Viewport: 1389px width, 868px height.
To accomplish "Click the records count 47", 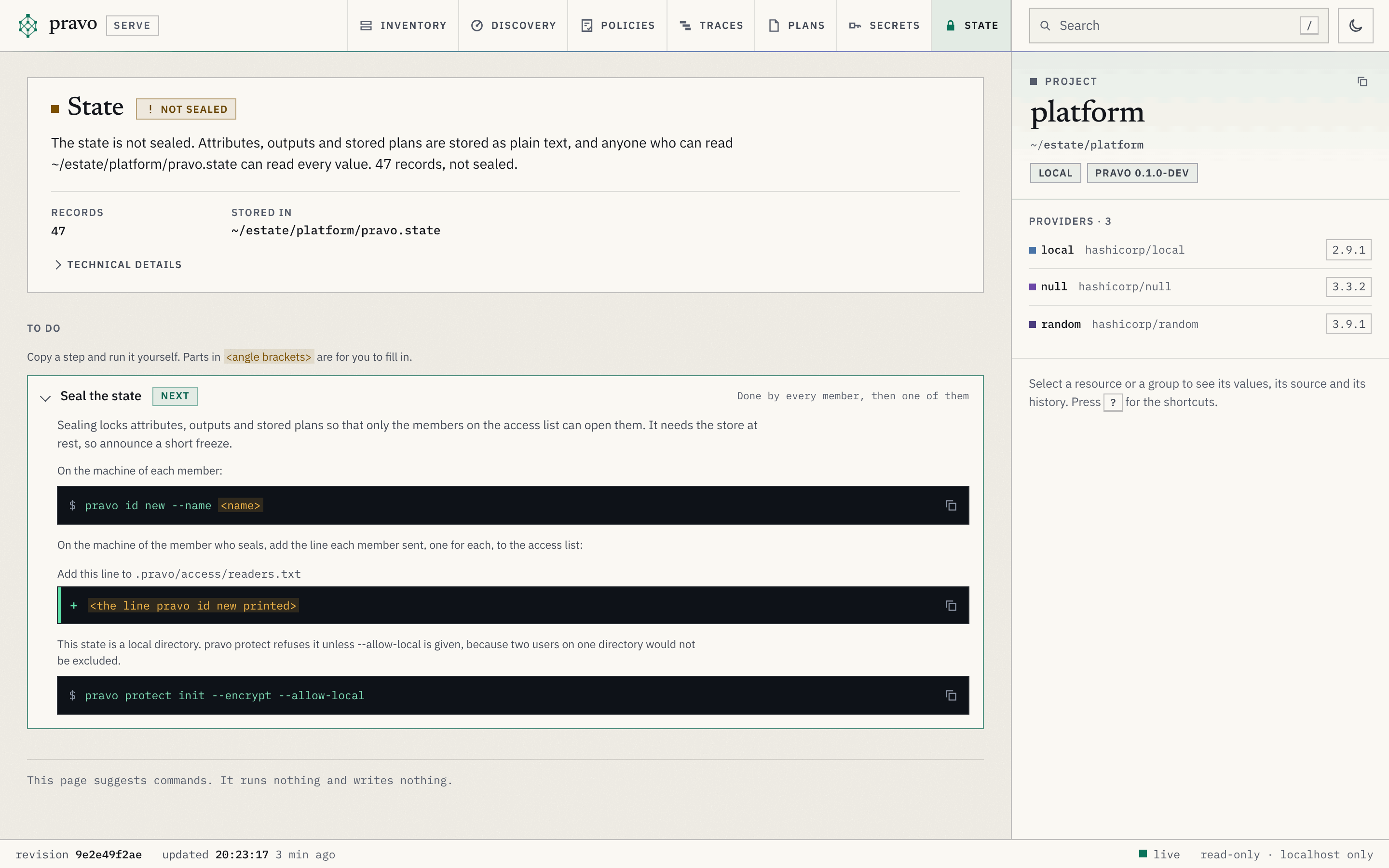I will tap(58, 231).
